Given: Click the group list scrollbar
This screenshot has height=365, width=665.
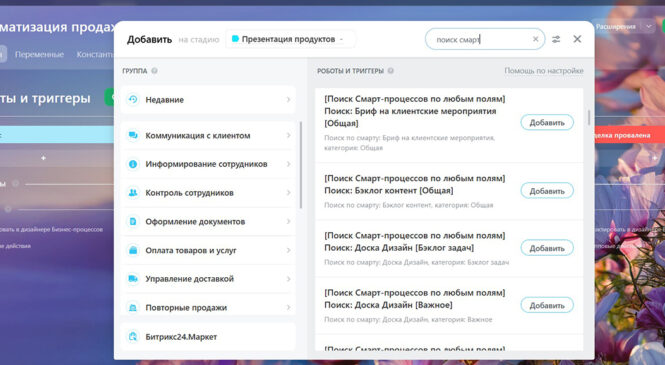Looking at the screenshot, I should point(301,165).
